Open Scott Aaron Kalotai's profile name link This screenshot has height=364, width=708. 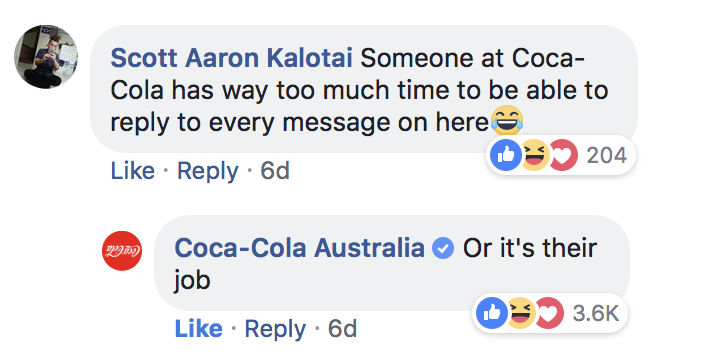(x=231, y=58)
